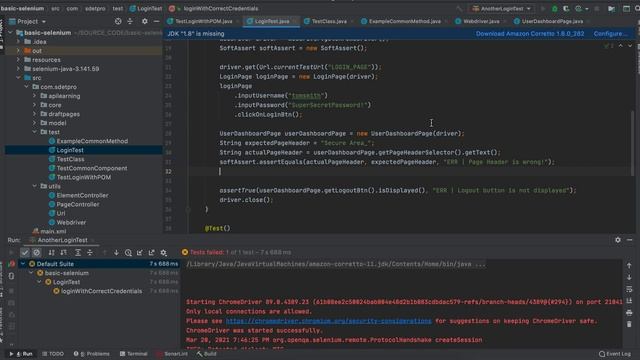The height and width of the screenshot is (360, 640).
Task: Switch to Webdriver.java tab
Action: 480,21
